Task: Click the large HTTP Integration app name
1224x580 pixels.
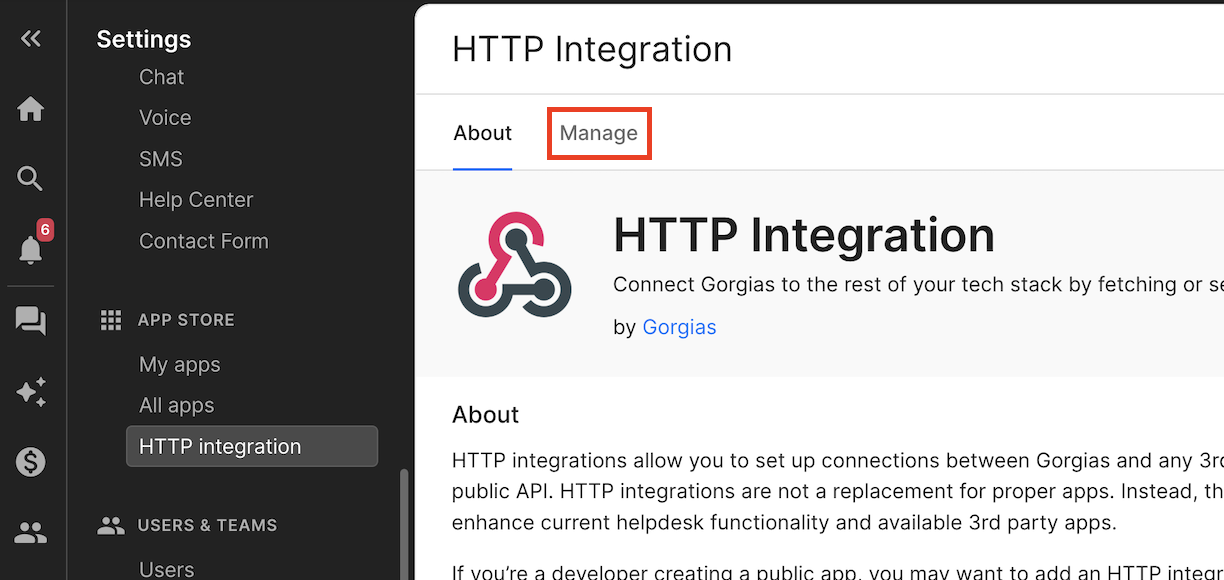Action: (x=804, y=235)
